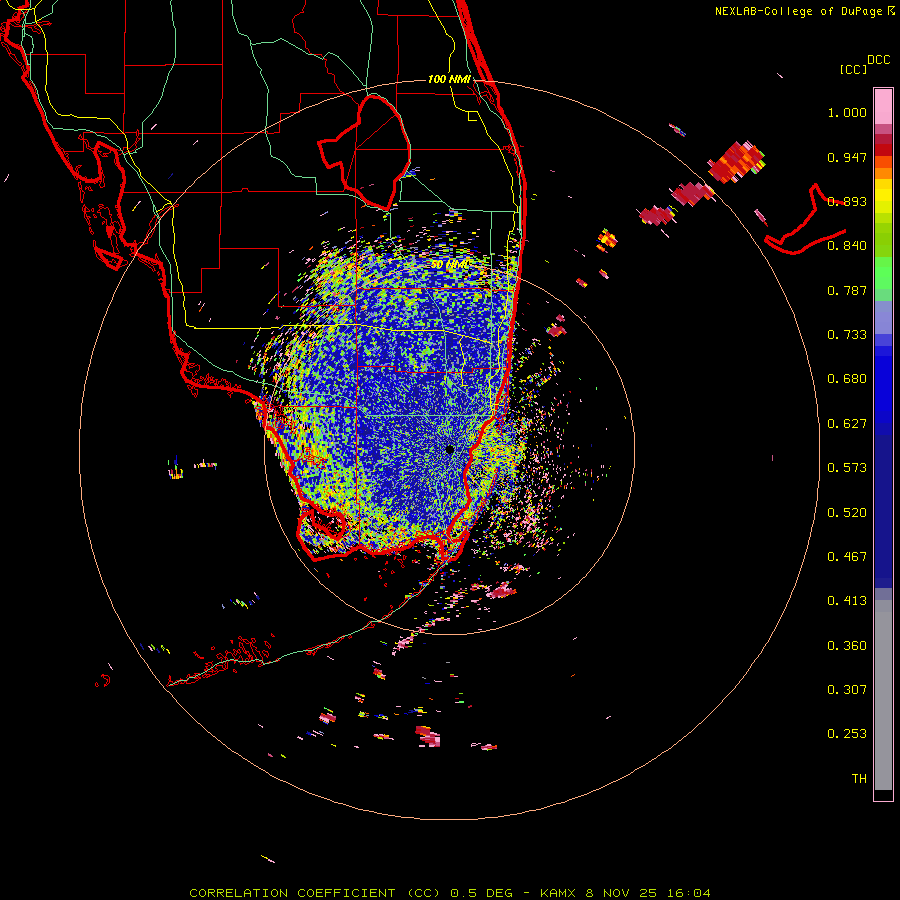This screenshot has height=900, width=900.
Task: Pick the light pink top color bar segment
Action: (883, 106)
